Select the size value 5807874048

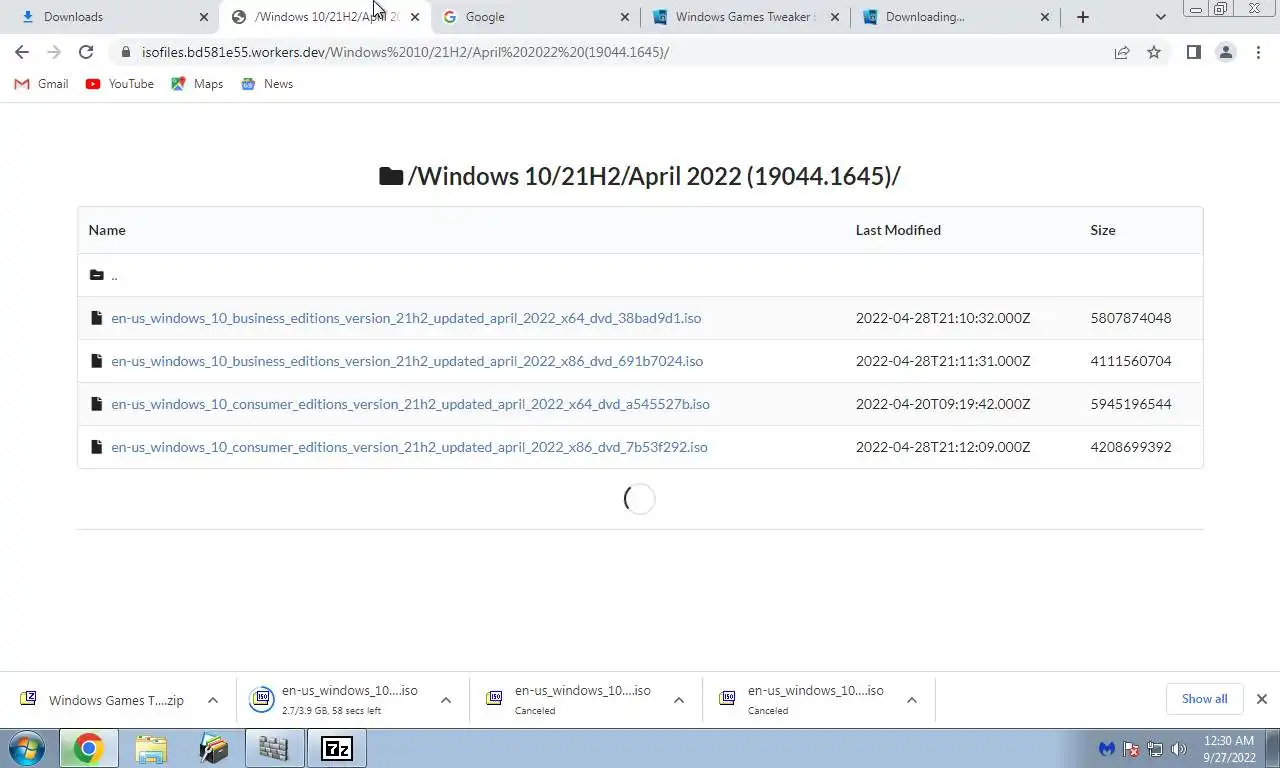1131,318
